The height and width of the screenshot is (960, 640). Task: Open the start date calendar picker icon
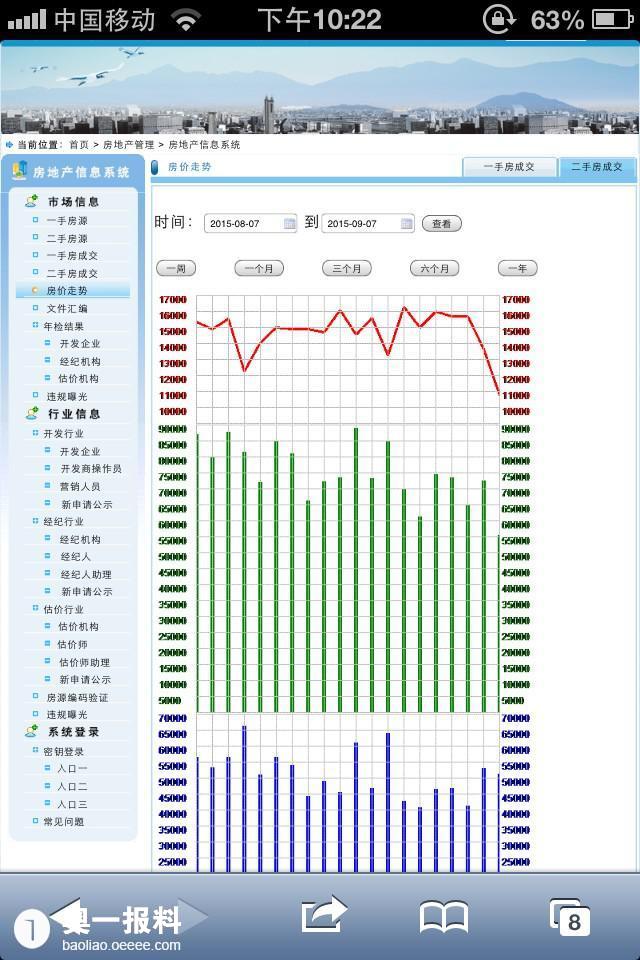[289, 223]
